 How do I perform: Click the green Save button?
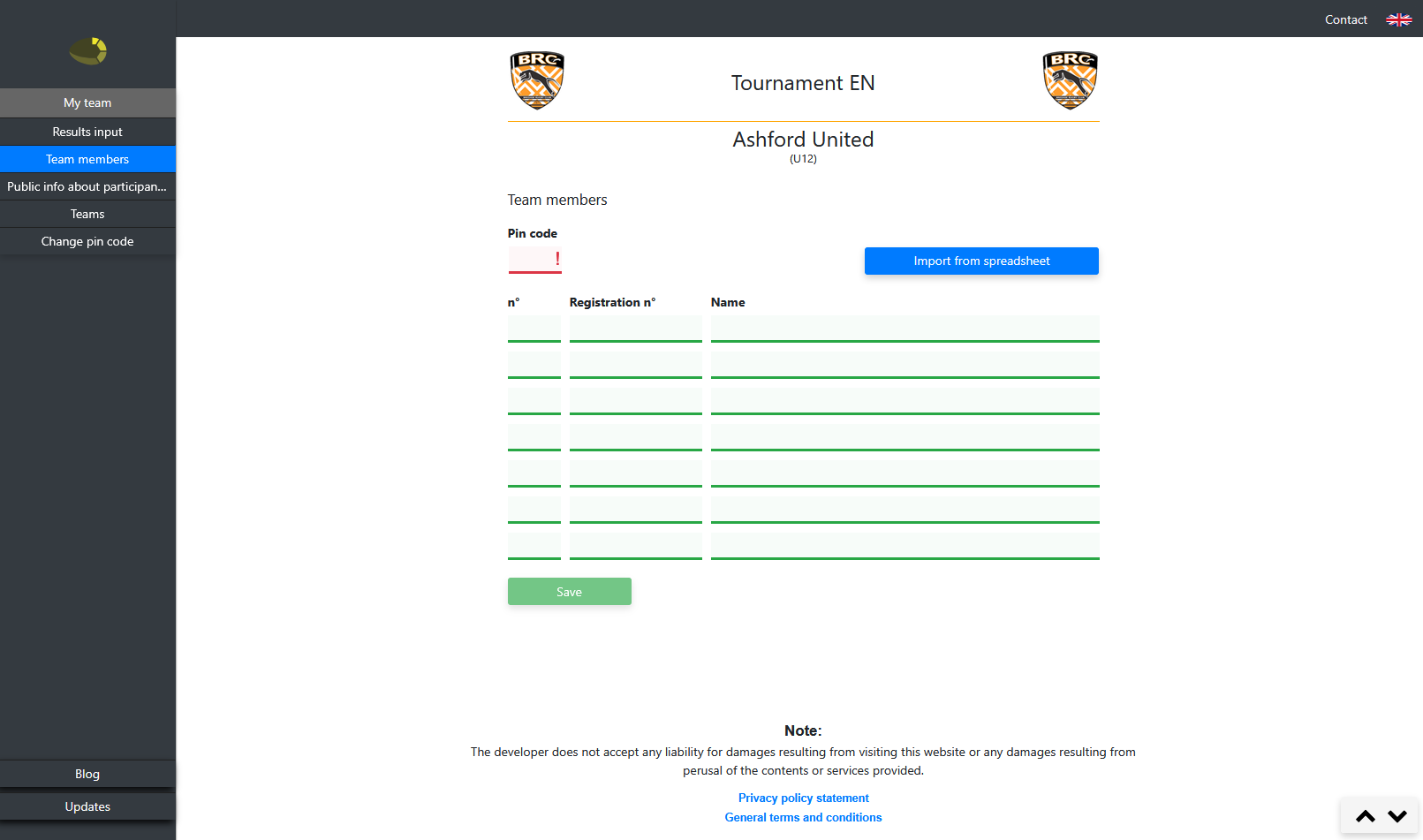(x=570, y=592)
